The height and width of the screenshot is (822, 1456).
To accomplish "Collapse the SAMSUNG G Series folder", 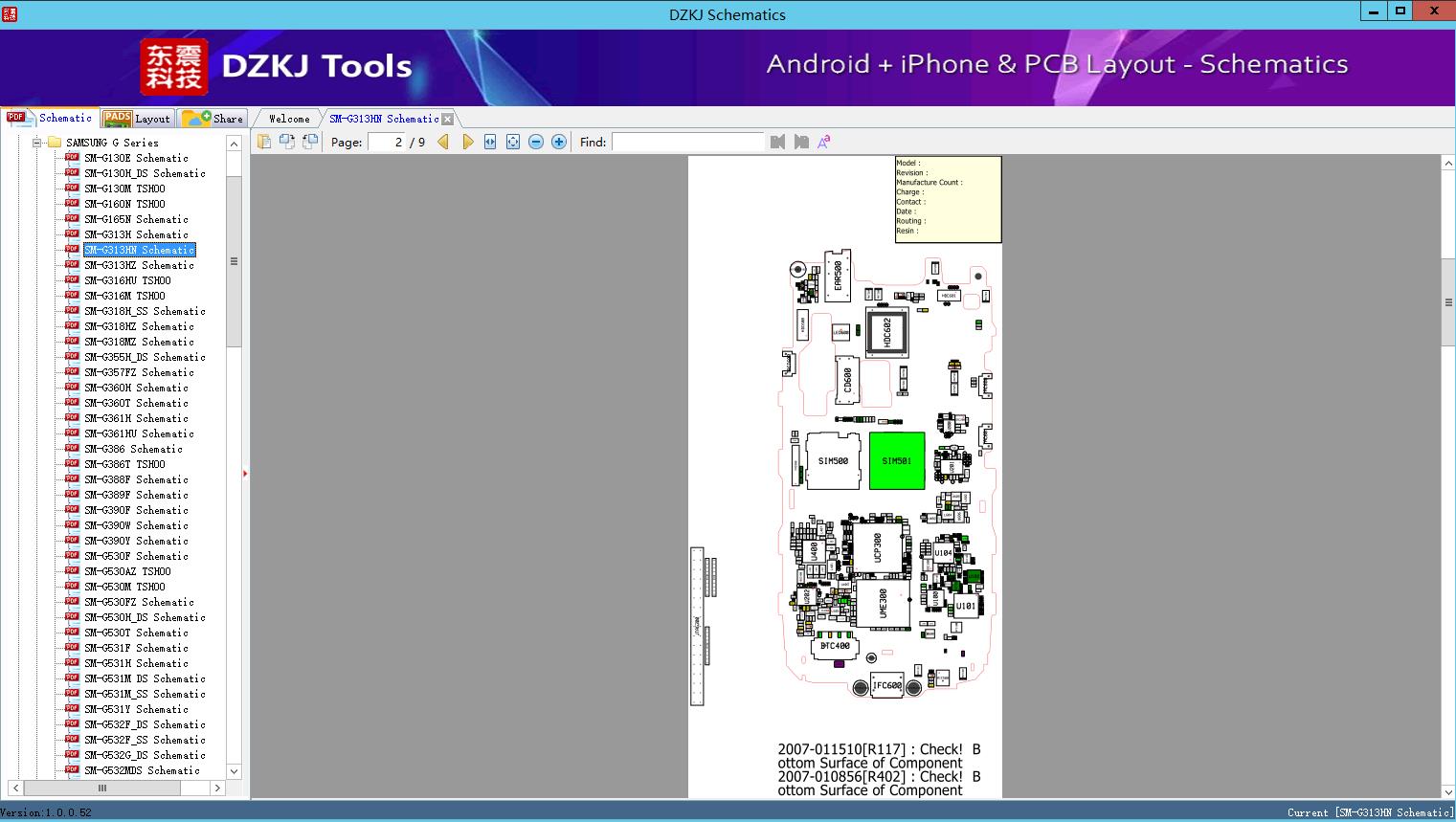I will coord(37,143).
